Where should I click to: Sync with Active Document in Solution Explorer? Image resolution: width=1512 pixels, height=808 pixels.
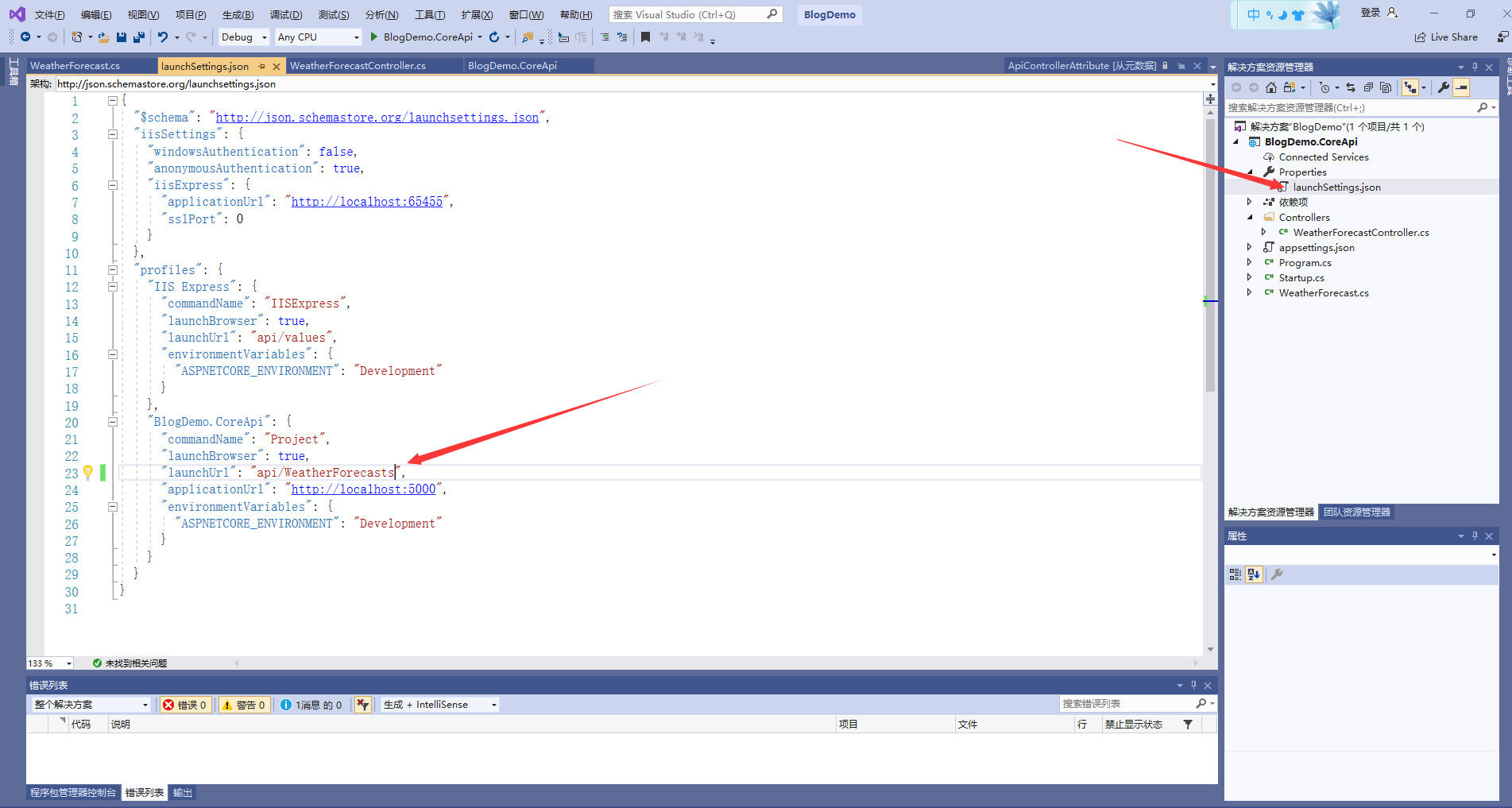(1351, 87)
